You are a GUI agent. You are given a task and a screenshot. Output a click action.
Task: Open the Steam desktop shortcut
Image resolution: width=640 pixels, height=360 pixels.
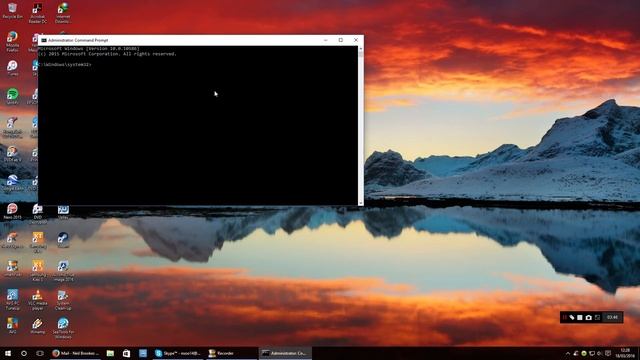pyautogui.click(x=63, y=240)
